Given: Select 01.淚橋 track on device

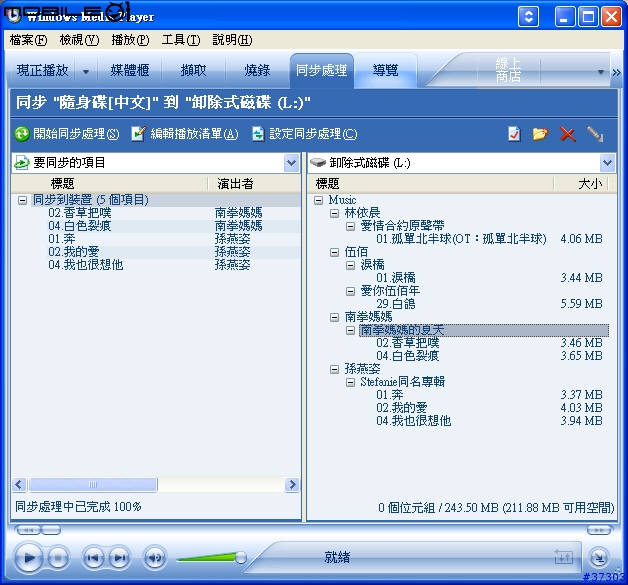Looking at the screenshot, I should click(396, 278).
